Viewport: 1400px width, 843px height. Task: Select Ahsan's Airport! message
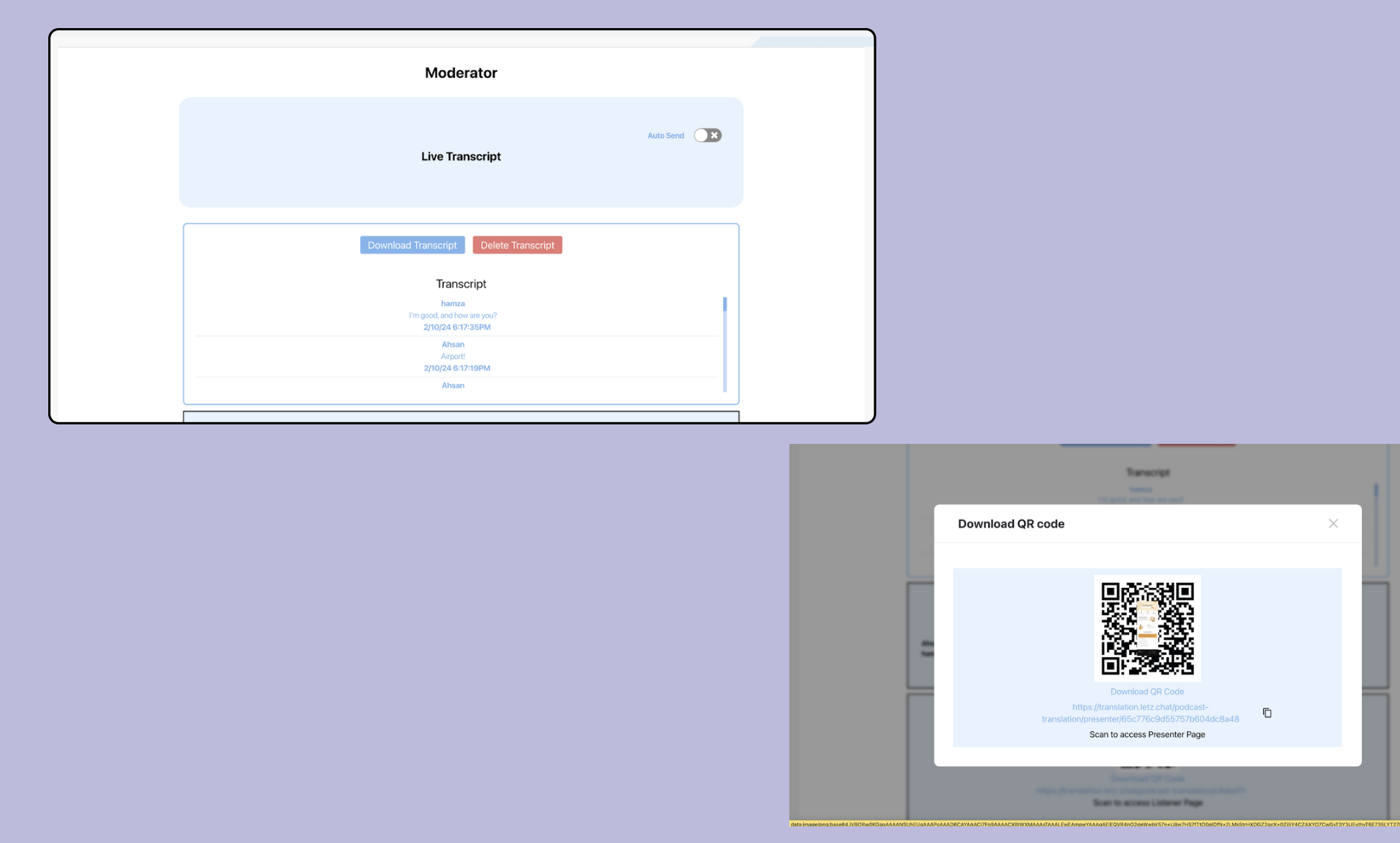pos(453,356)
